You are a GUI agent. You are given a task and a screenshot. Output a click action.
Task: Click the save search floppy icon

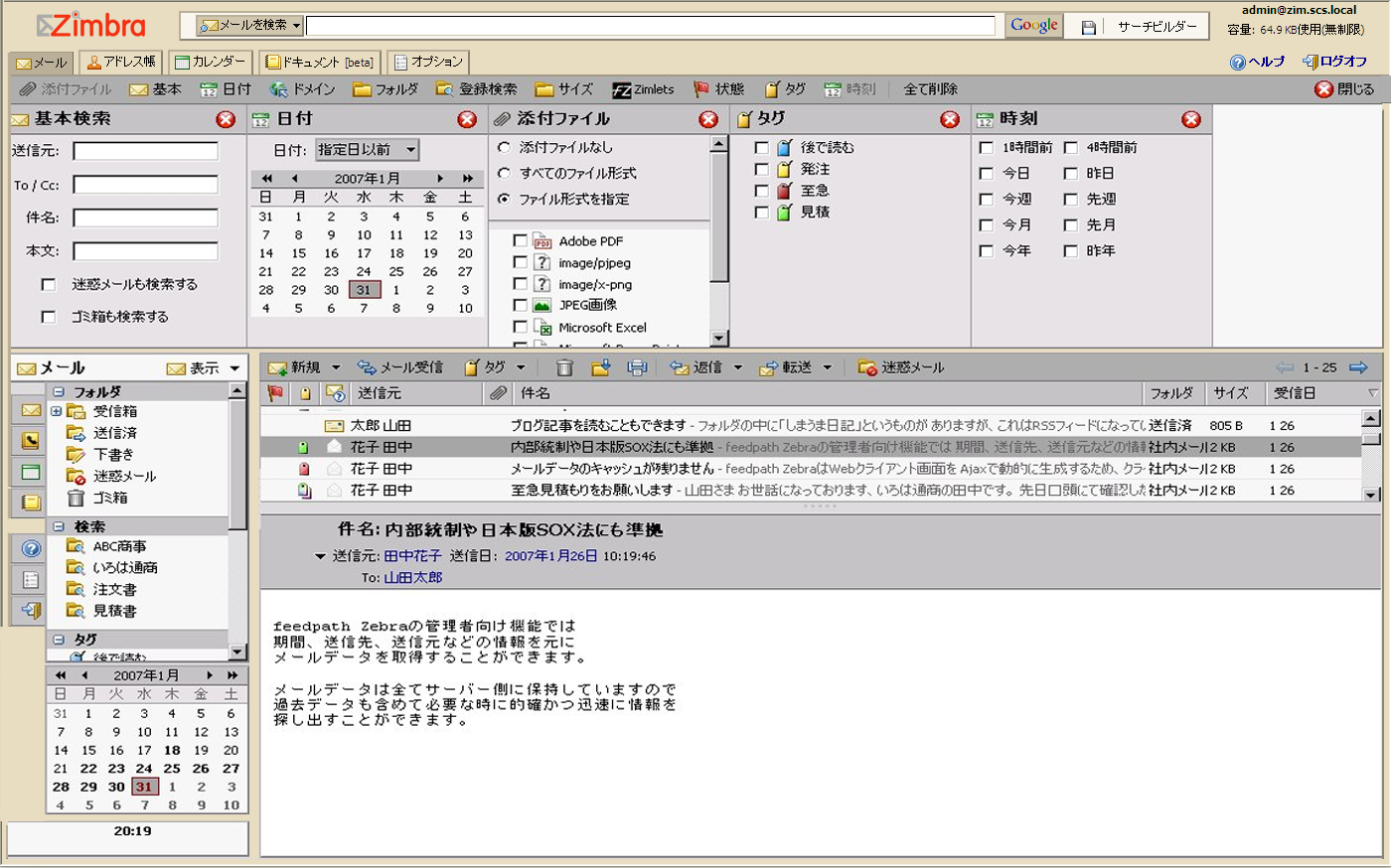coord(1088,27)
